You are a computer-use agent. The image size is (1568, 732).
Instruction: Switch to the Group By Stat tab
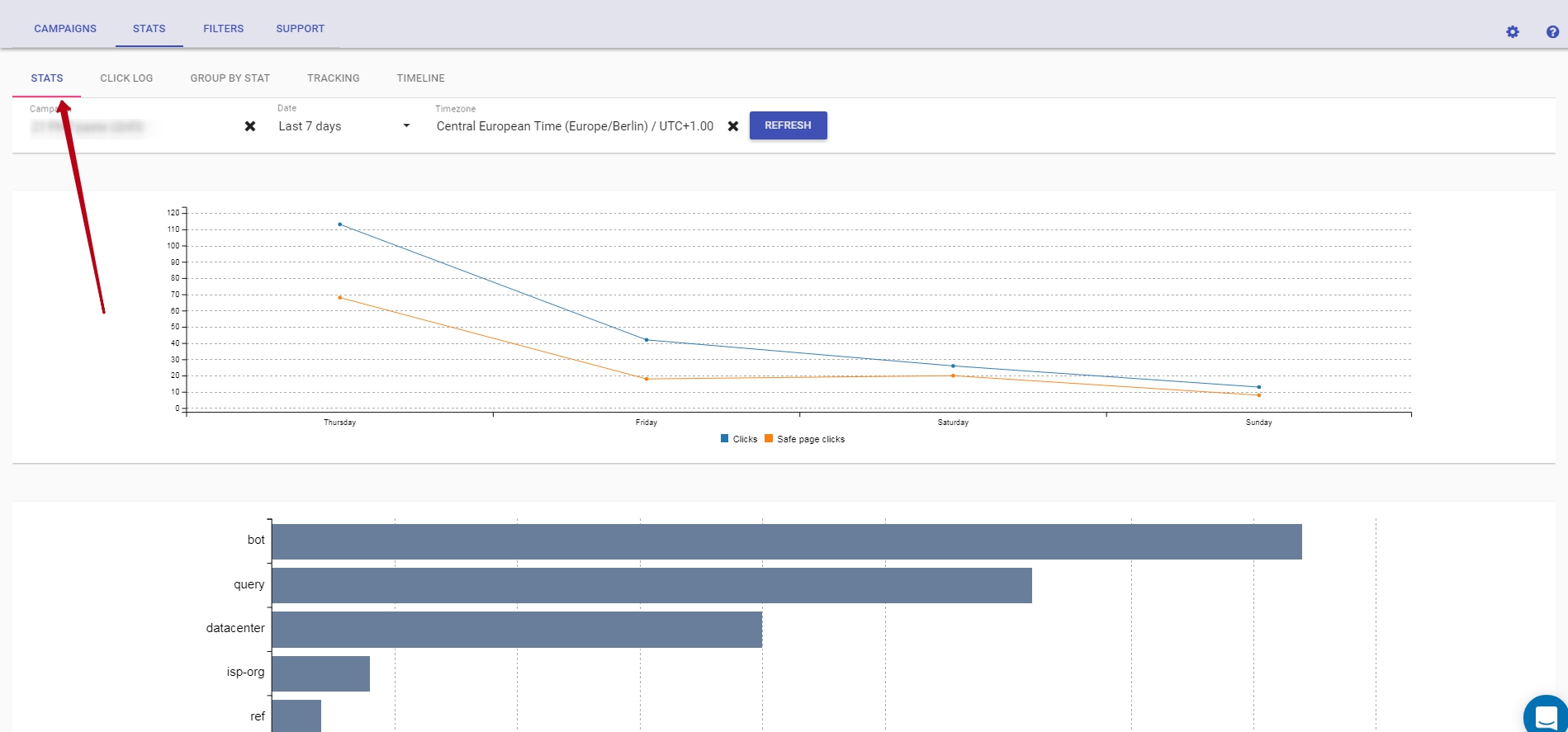click(x=230, y=78)
